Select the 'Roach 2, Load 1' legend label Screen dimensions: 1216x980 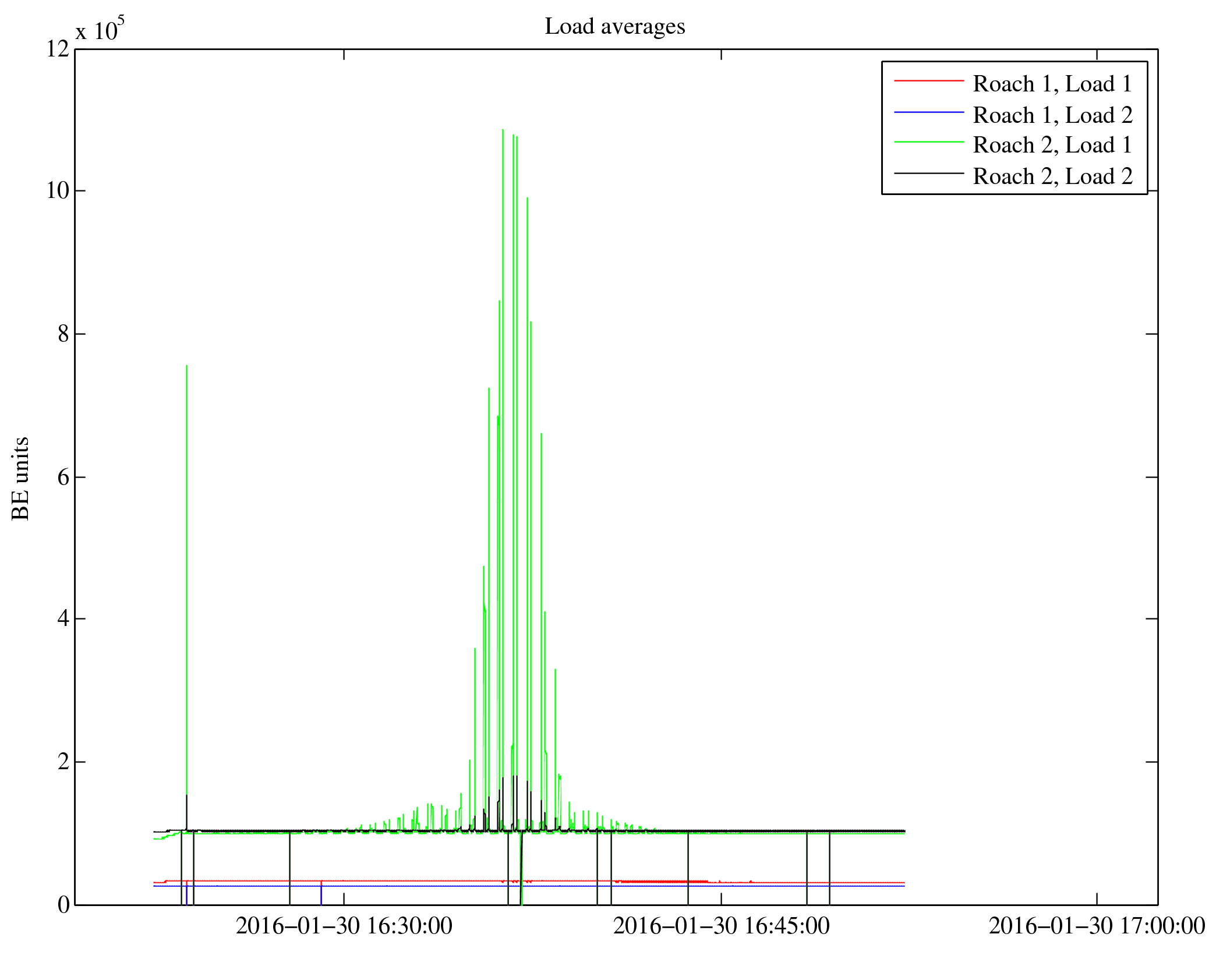(1052, 145)
